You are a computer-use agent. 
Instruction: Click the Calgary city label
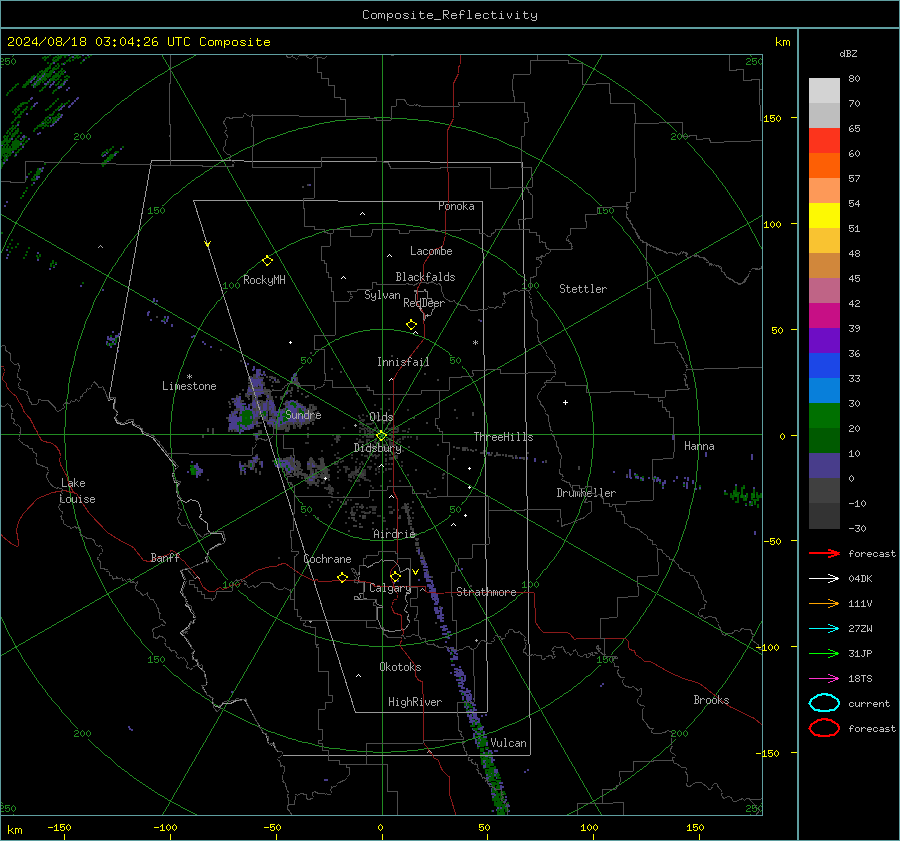[x=390, y=588]
